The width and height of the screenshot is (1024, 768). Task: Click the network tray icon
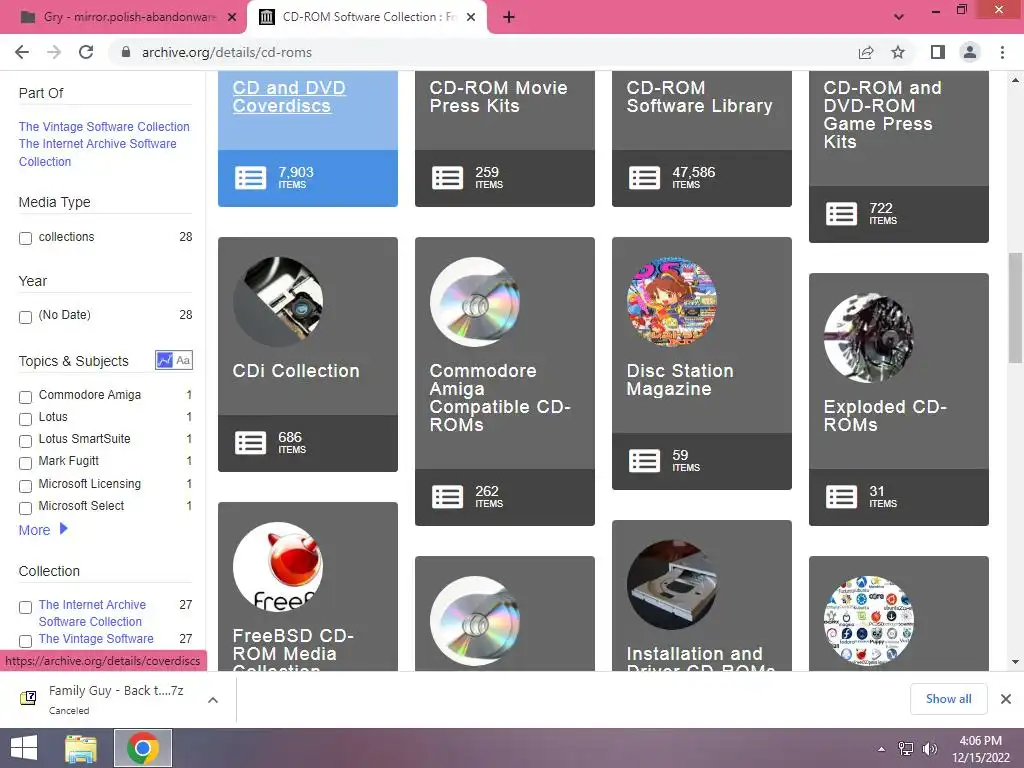pos(906,749)
